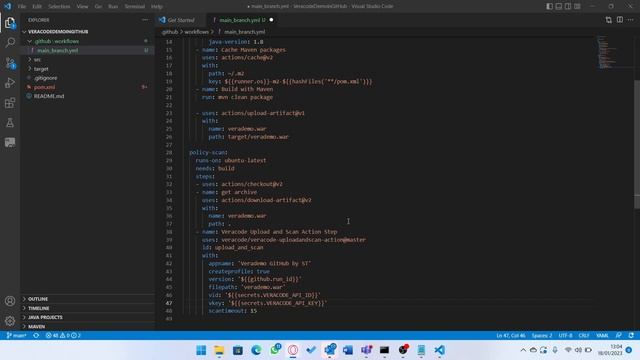This screenshot has width=640, height=360.
Task: Select the main_branch.yml editor tab
Action: tap(242, 20)
